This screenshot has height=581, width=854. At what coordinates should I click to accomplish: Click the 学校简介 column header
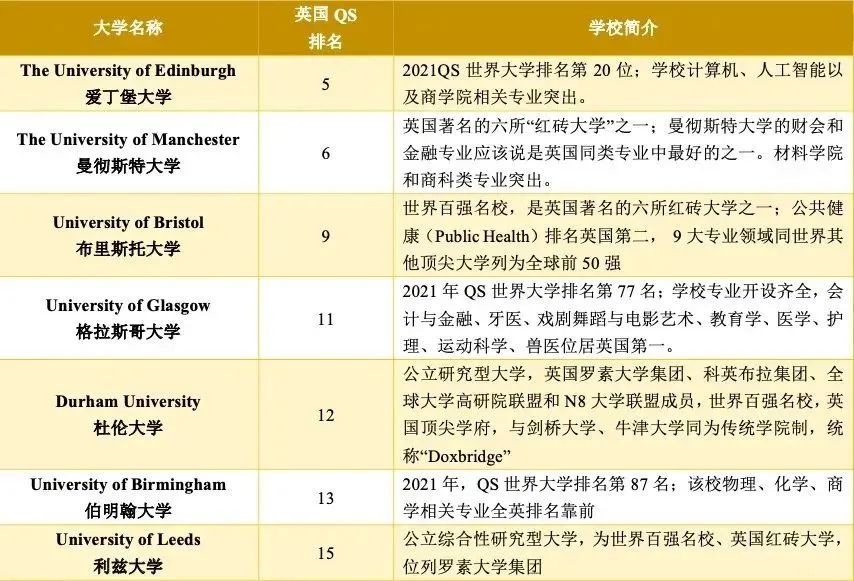click(622, 27)
